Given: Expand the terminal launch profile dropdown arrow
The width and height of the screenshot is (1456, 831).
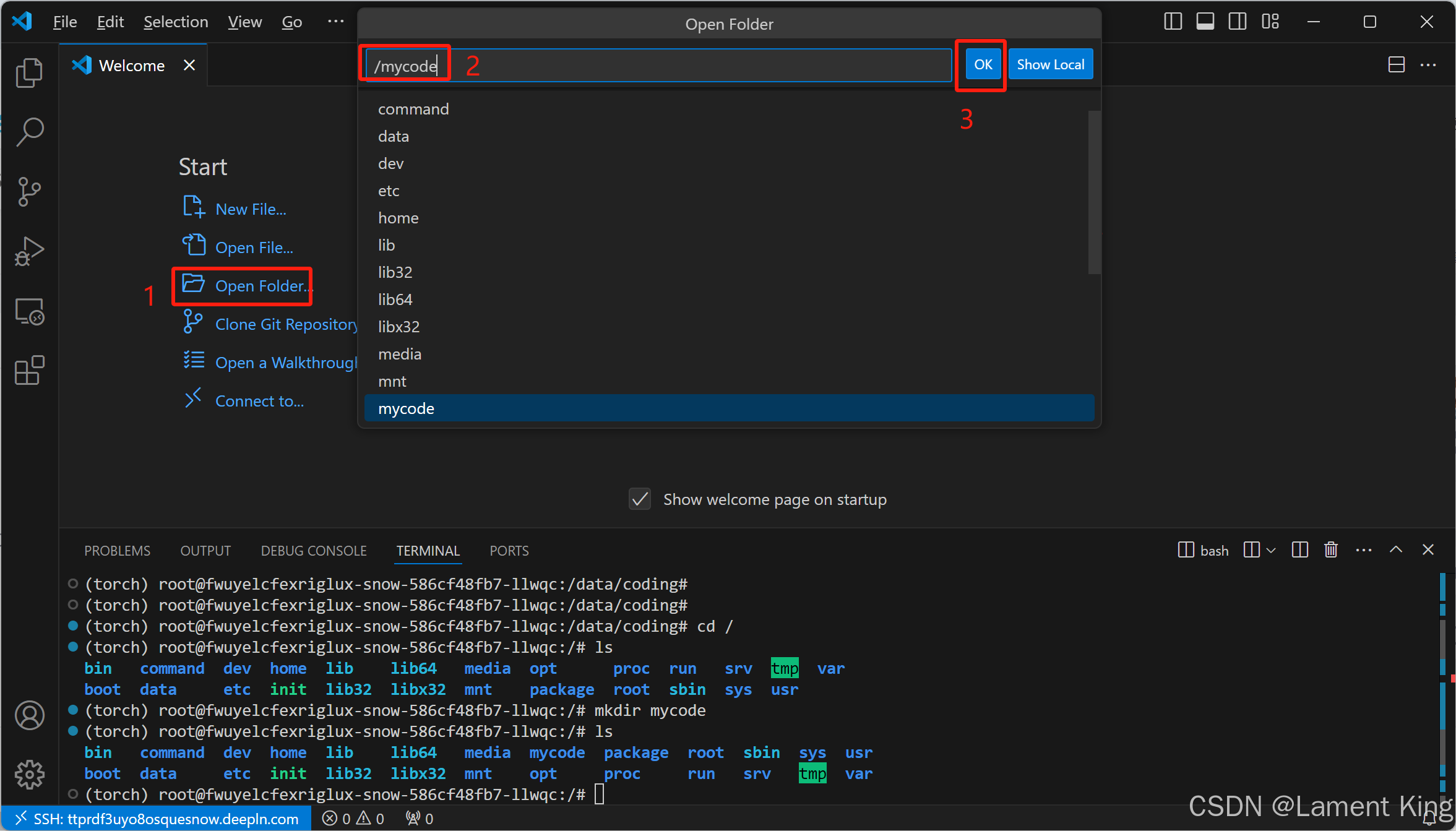Looking at the screenshot, I should click(1272, 550).
